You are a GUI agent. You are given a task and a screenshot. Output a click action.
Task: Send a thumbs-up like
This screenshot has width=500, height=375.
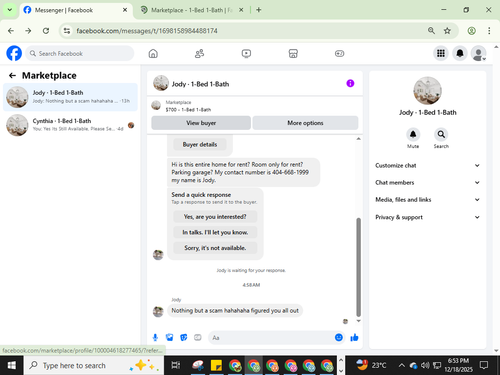point(354,338)
